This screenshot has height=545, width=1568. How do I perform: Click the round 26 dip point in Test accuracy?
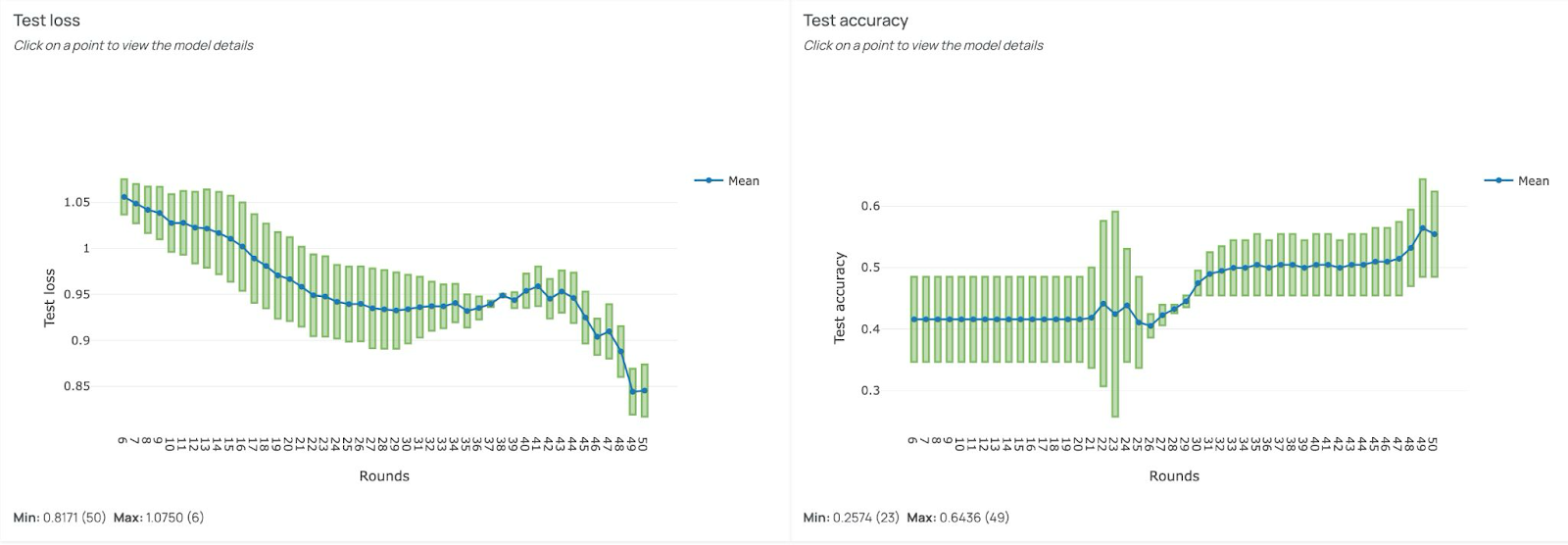tap(1151, 325)
